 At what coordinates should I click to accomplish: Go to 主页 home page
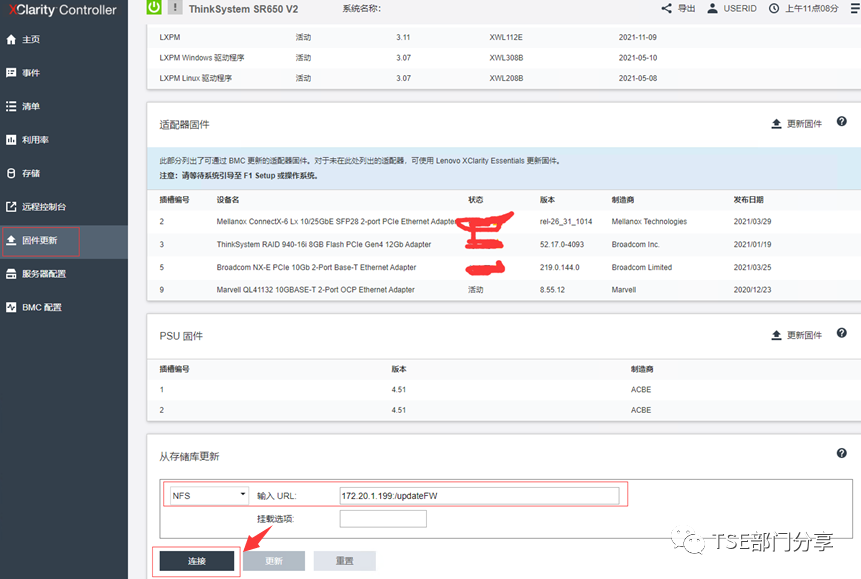pyautogui.click(x=31, y=40)
